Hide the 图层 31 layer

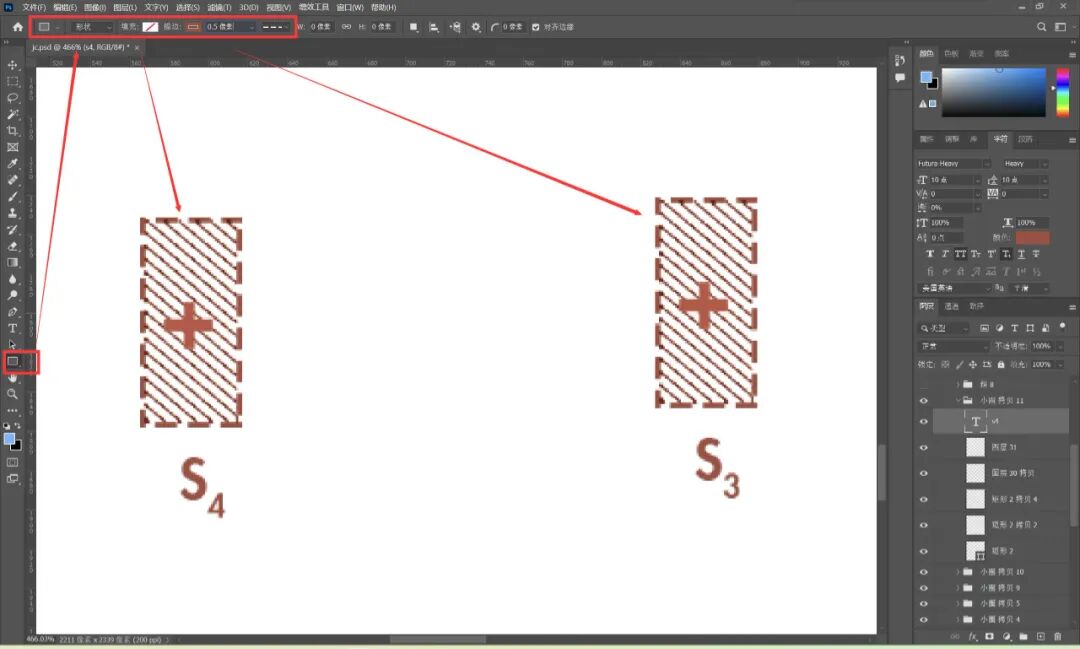coord(924,448)
